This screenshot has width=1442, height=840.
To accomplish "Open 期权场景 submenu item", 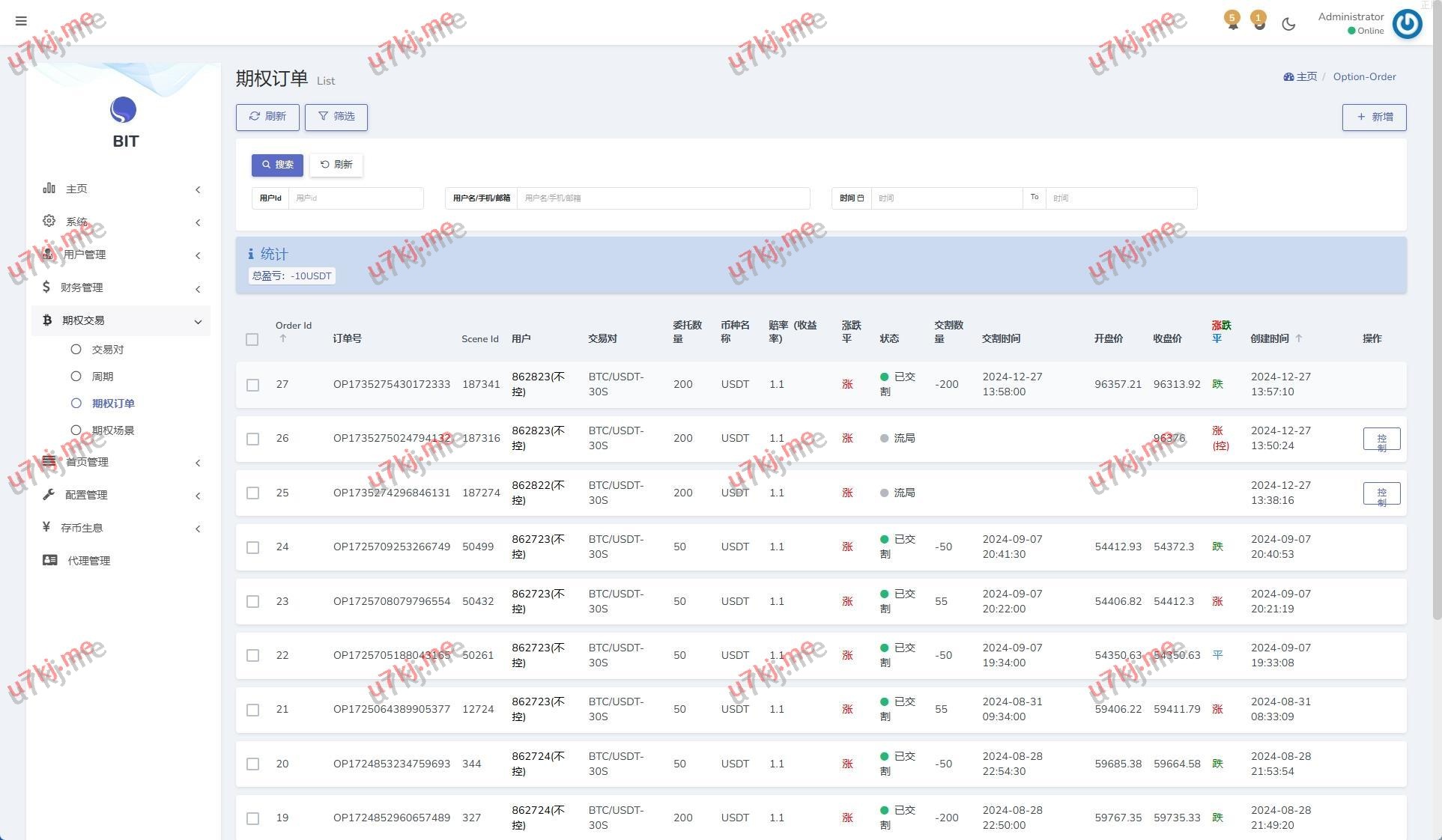I will coord(112,430).
